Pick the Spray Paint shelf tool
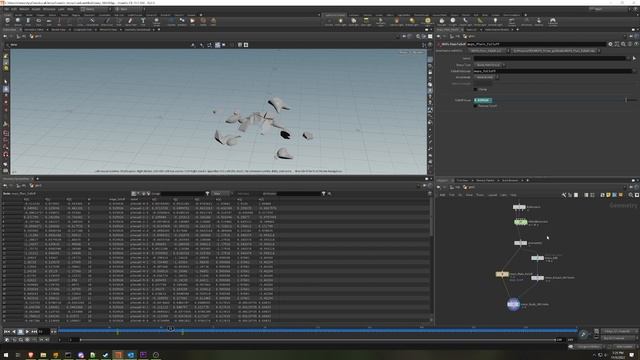Image resolution: width=640 pixels, height=360 pixels. 131,21
